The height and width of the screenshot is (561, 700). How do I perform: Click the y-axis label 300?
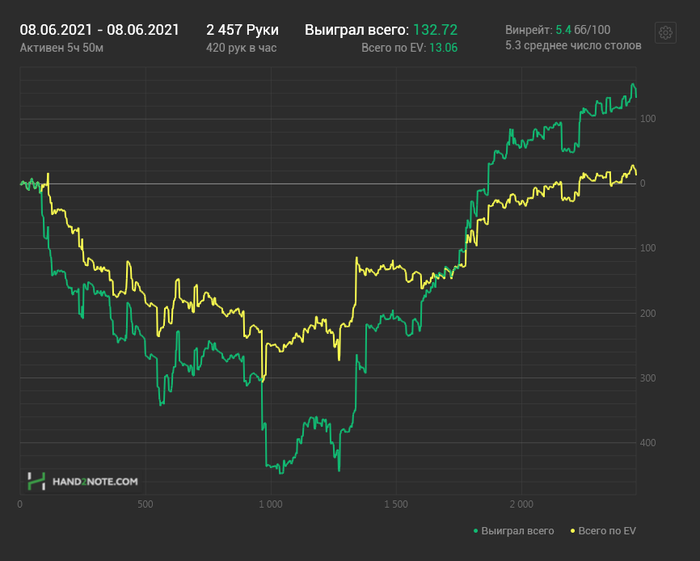tap(648, 378)
